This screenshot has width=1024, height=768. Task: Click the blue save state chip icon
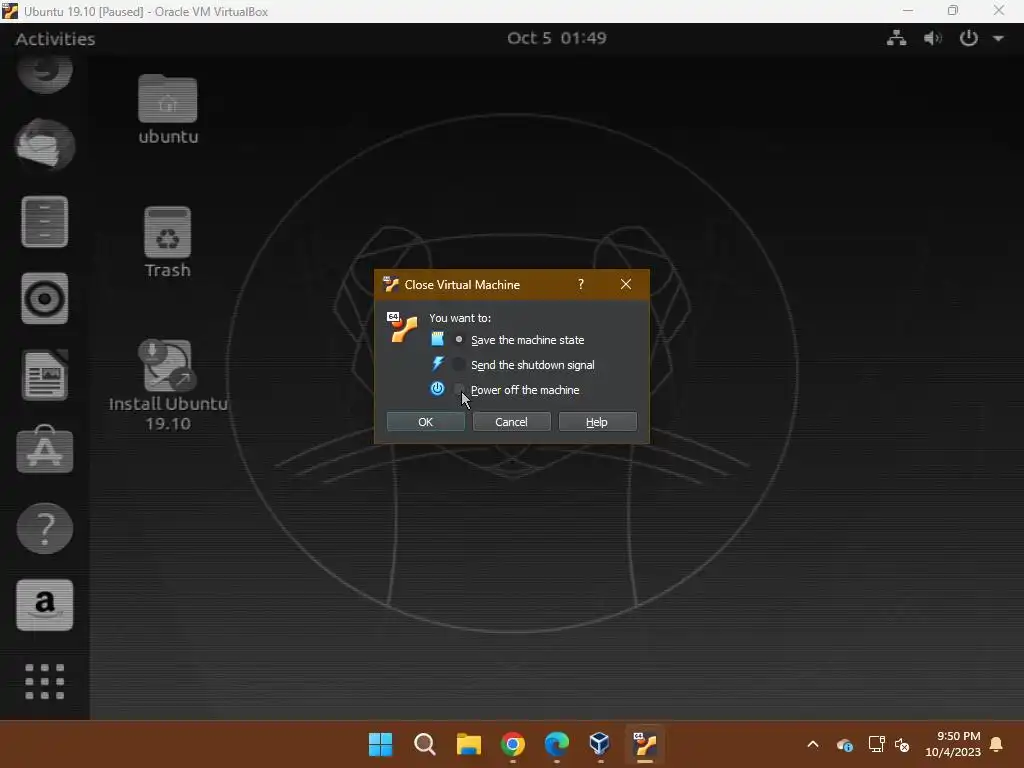click(x=438, y=339)
